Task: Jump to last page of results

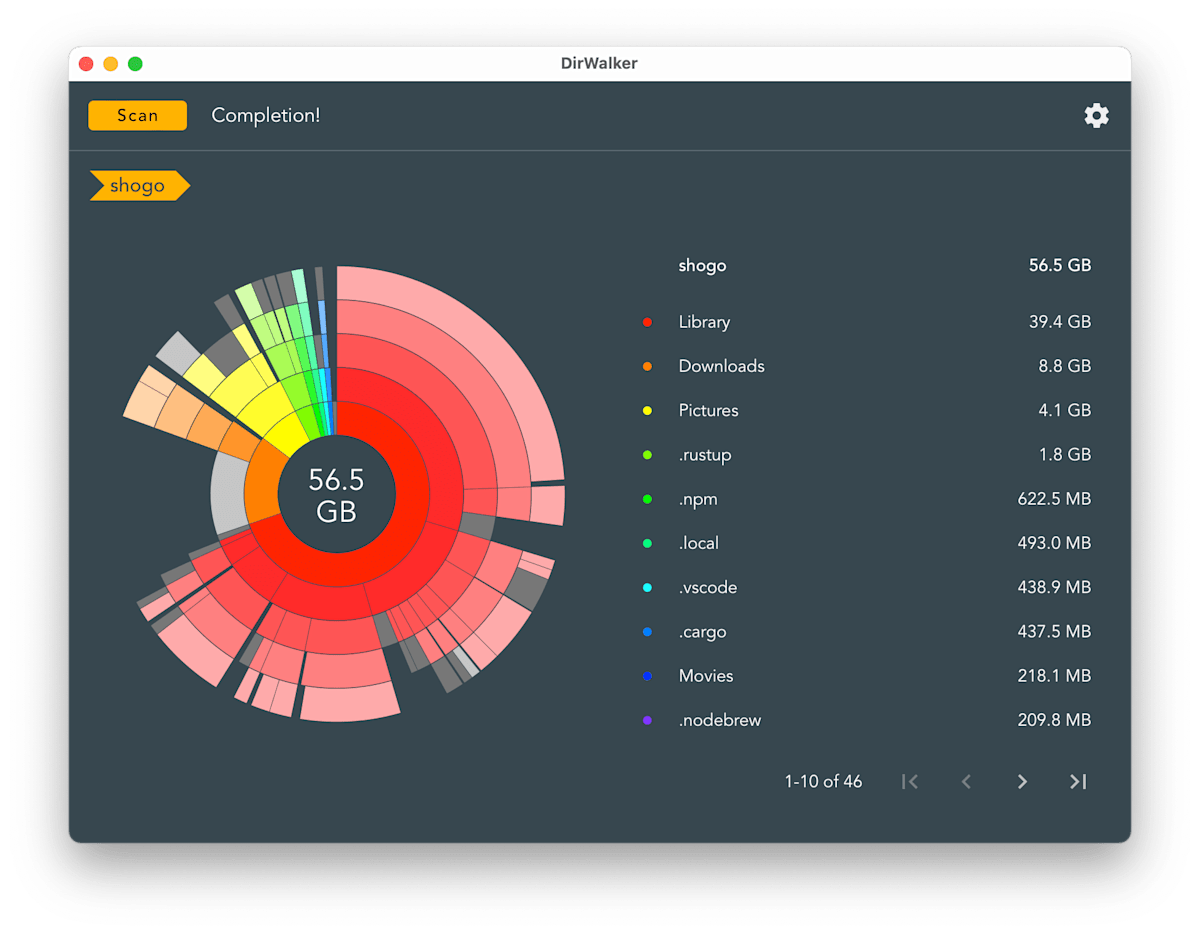Action: 1078,782
